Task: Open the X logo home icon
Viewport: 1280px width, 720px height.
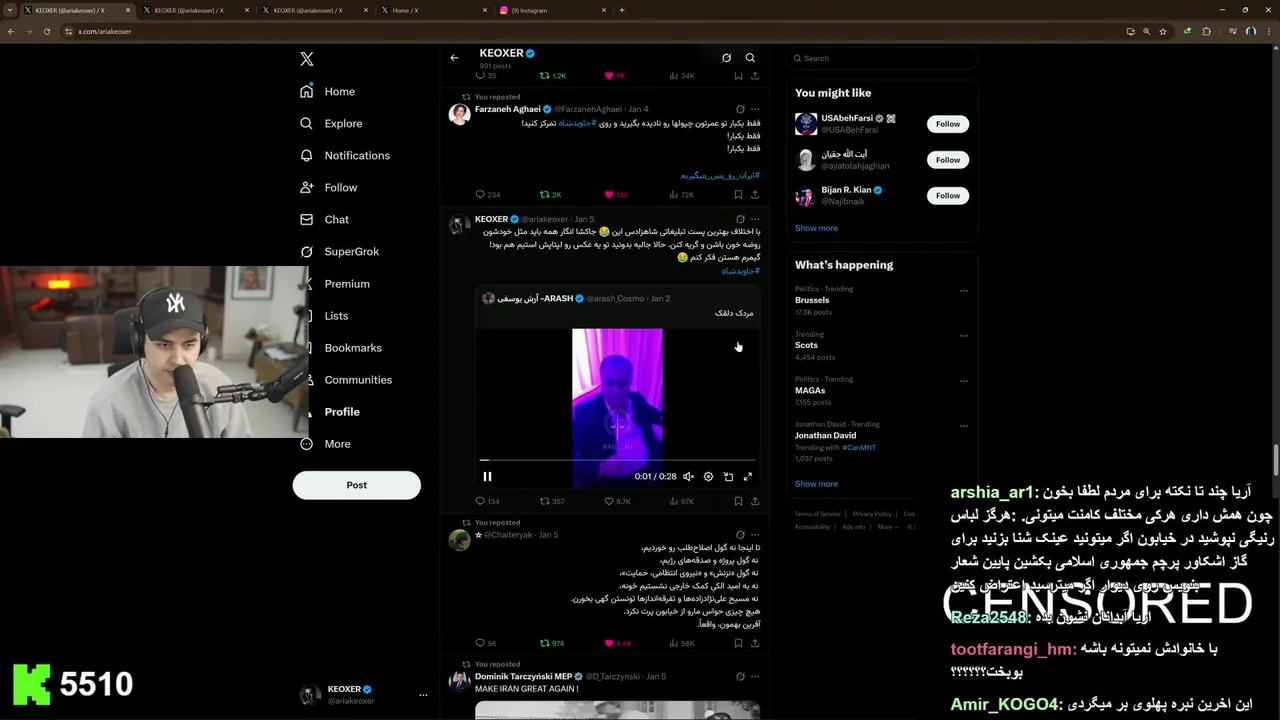Action: pos(307,59)
